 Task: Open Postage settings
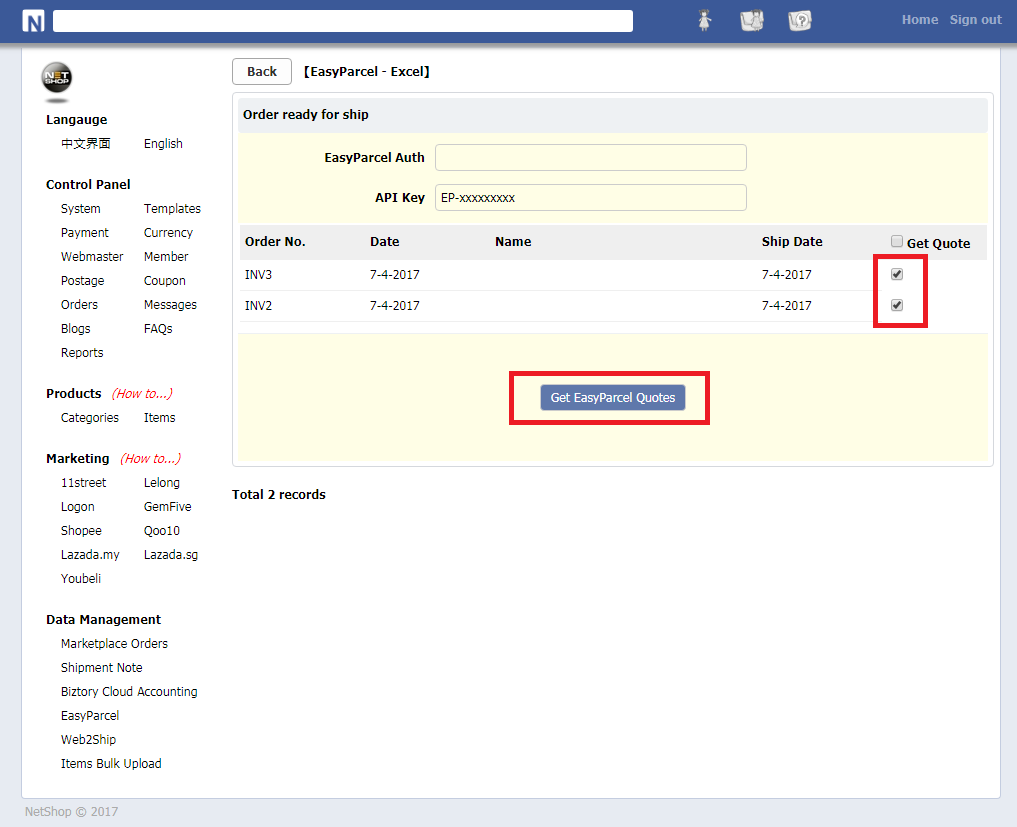[82, 280]
